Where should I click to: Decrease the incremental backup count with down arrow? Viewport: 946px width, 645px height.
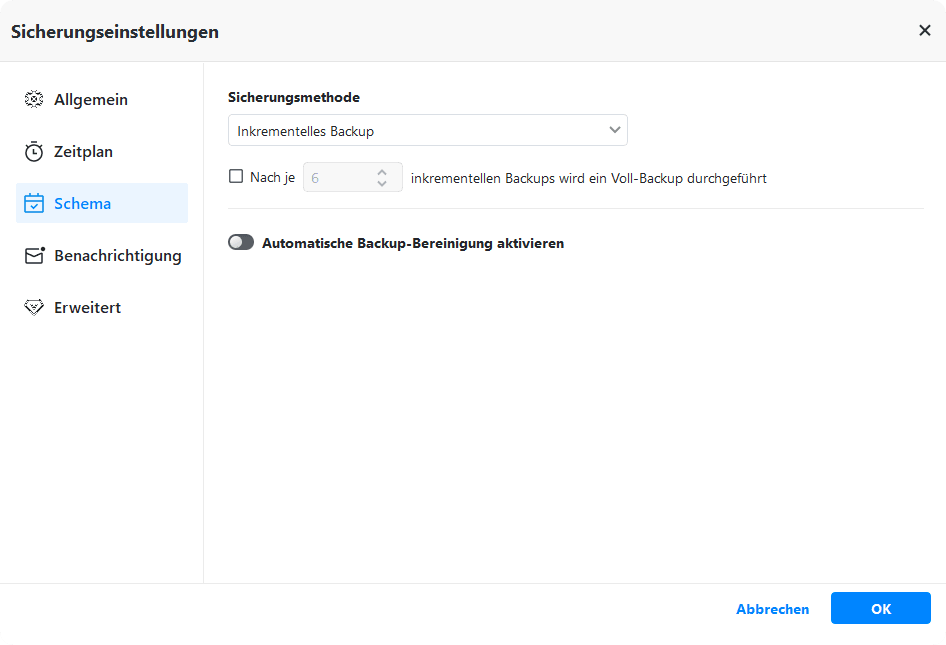pos(382,184)
